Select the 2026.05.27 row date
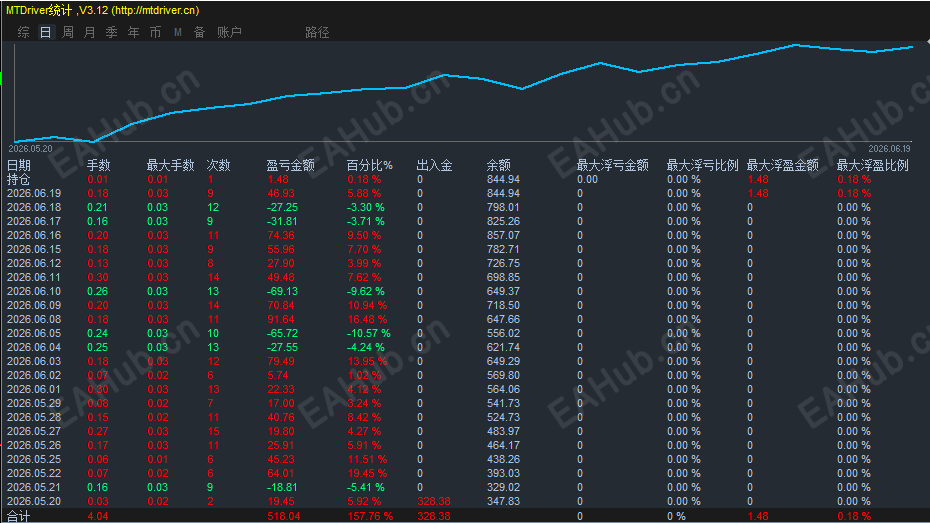930x523 pixels. (x=34, y=431)
